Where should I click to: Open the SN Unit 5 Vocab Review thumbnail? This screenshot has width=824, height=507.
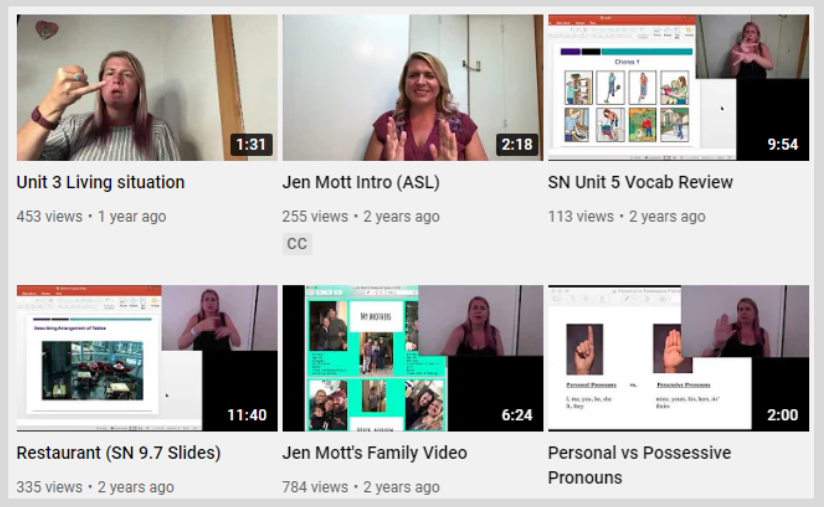(x=678, y=87)
